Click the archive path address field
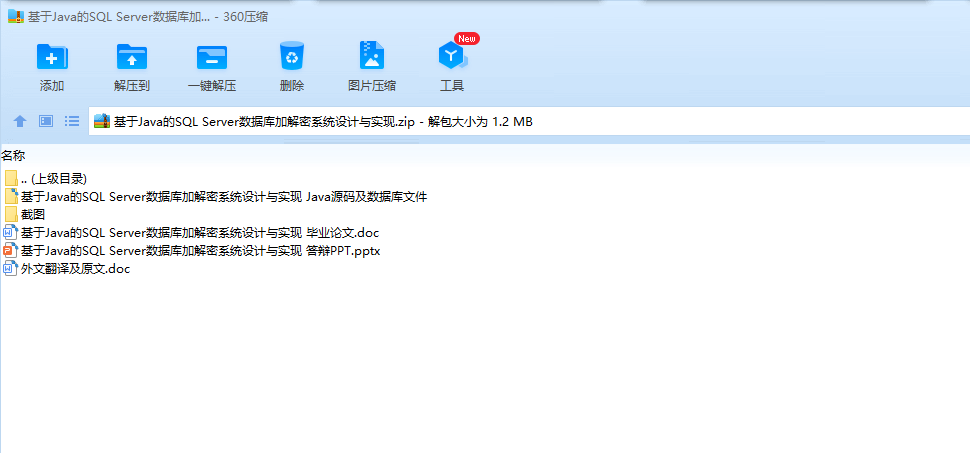The image size is (970, 453). tap(530, 121)
